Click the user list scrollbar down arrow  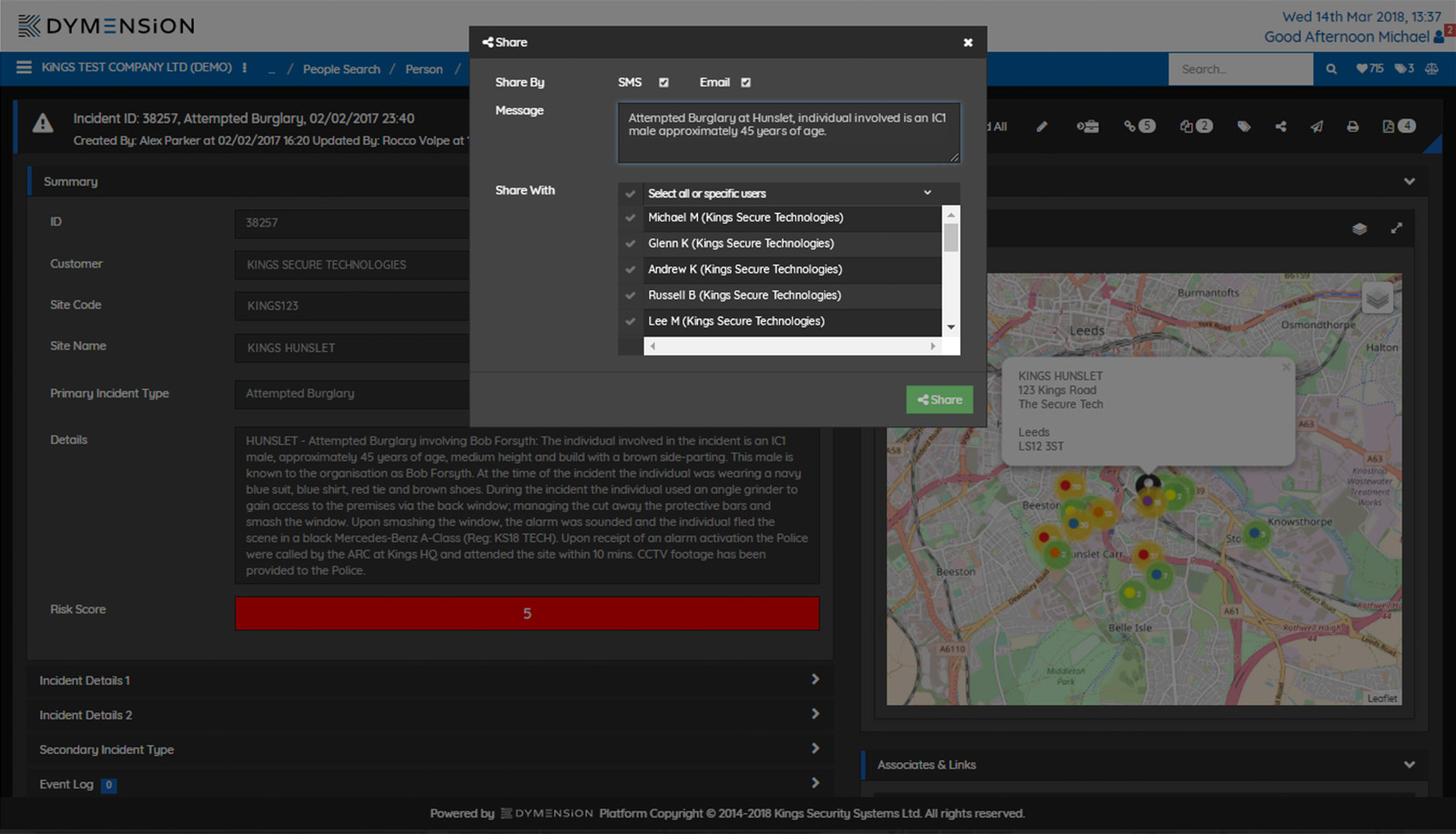click(951, 327)
